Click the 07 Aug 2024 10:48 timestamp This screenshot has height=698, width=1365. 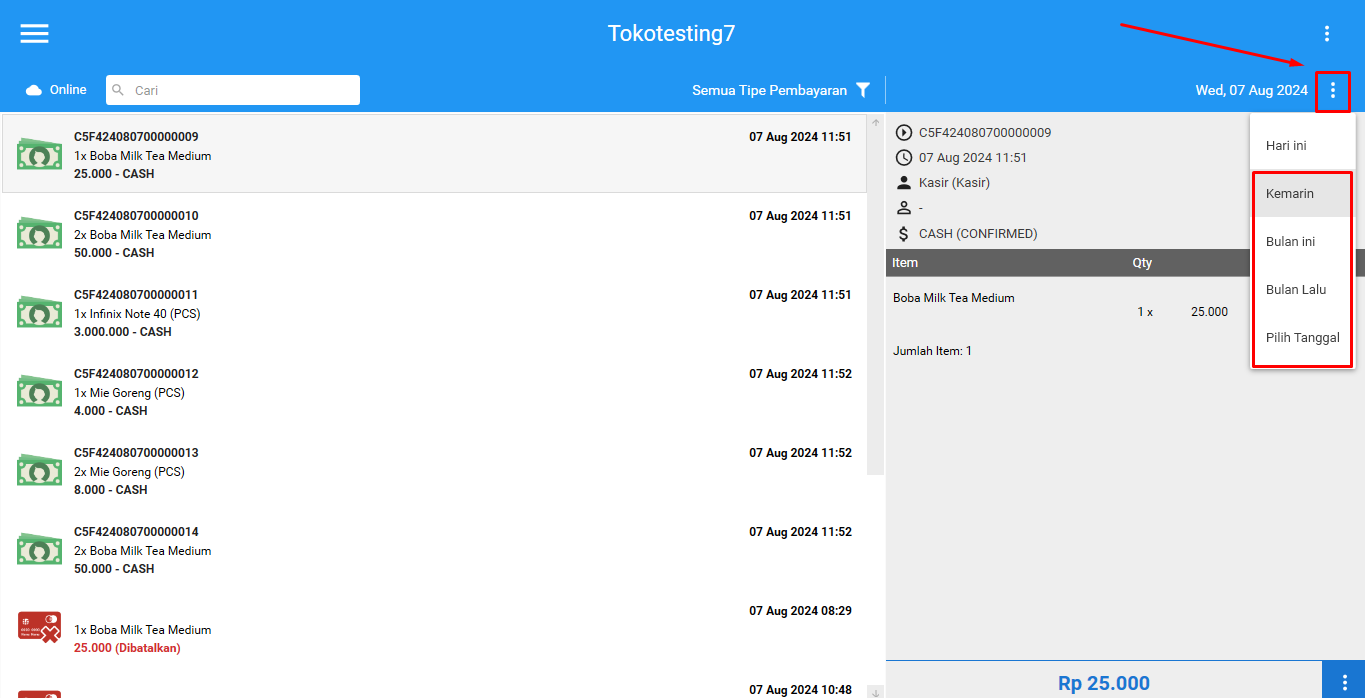click(800, 690)
